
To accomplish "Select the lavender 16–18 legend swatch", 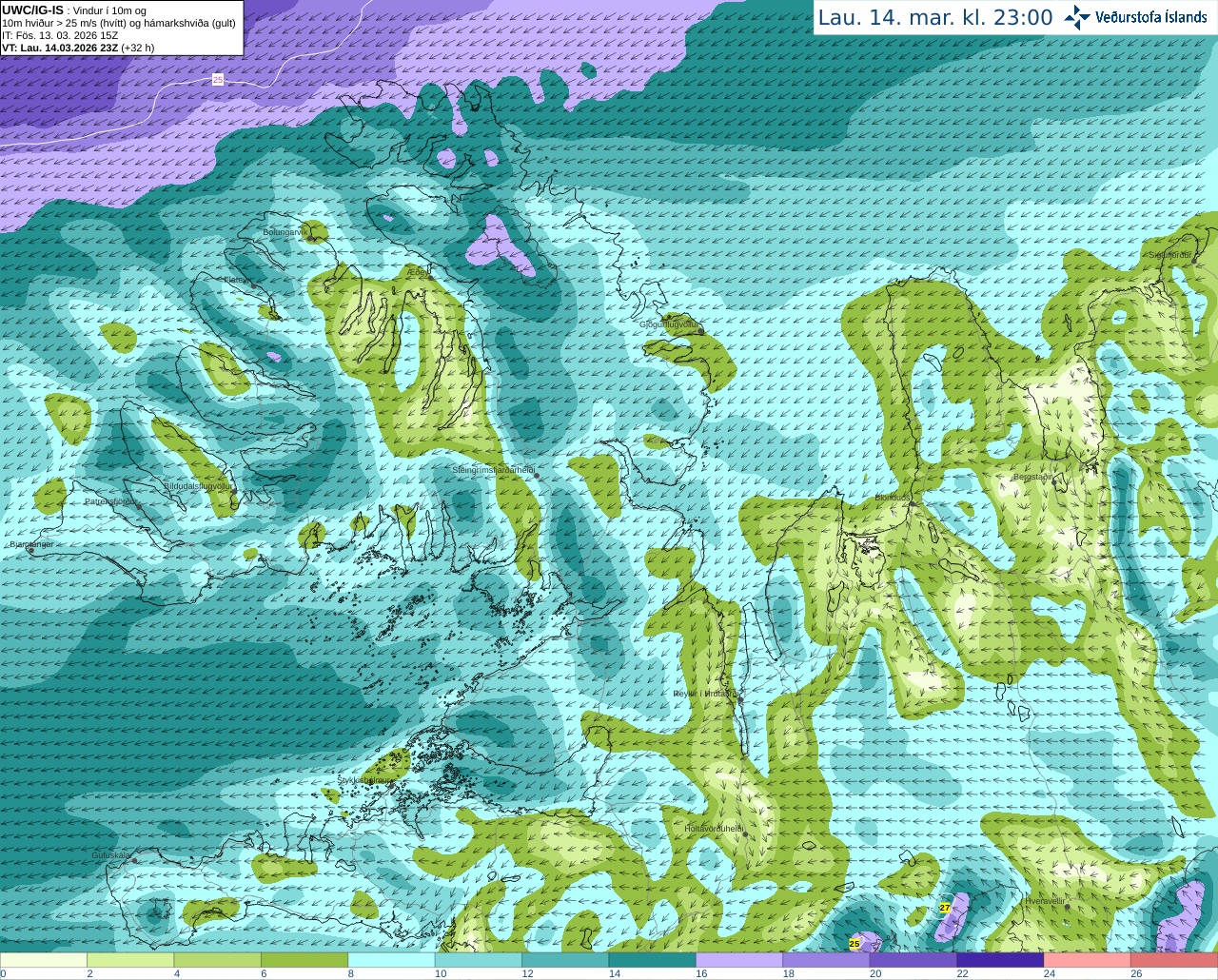I will coord(739,960).
